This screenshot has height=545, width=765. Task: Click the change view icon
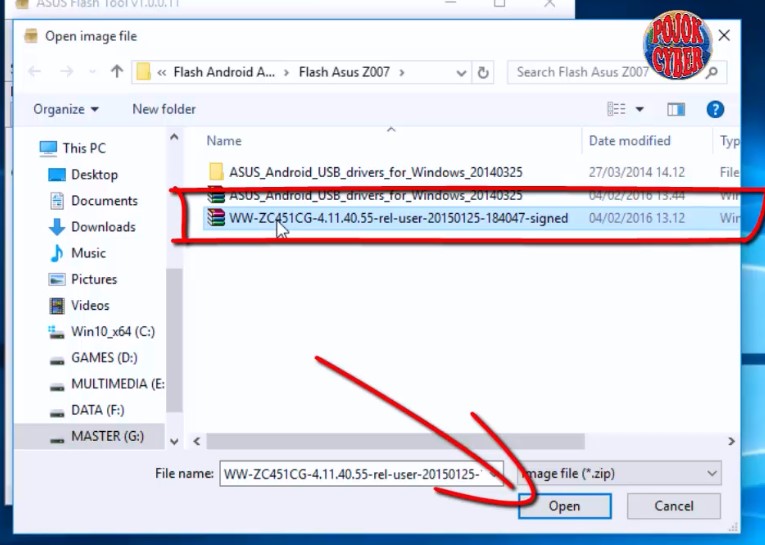tap(616, 109)
